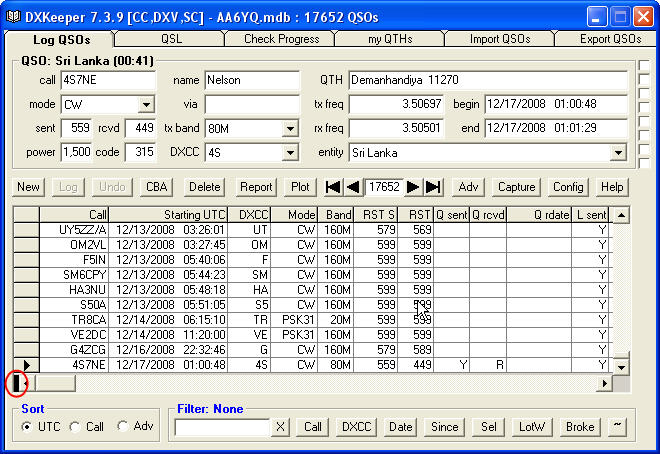660x454 pixels.
Task: Select Adv sort option
Action: coord(123,426)
